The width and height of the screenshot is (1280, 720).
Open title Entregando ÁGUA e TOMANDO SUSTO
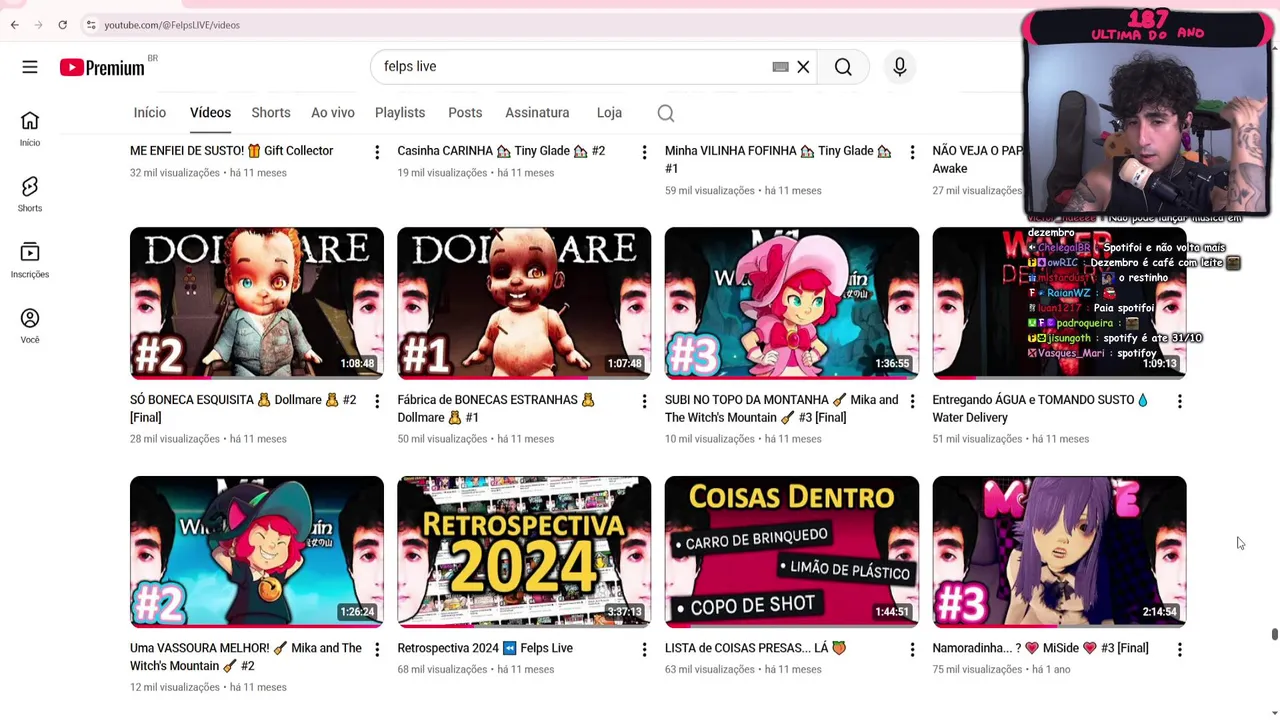(1040, 408)
